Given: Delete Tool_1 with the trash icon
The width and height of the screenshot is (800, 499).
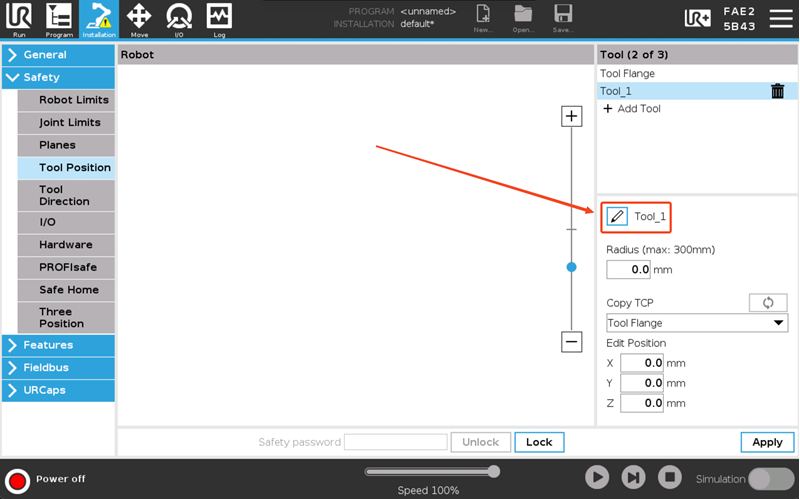Looking at the screenshot, I should 777,91.
